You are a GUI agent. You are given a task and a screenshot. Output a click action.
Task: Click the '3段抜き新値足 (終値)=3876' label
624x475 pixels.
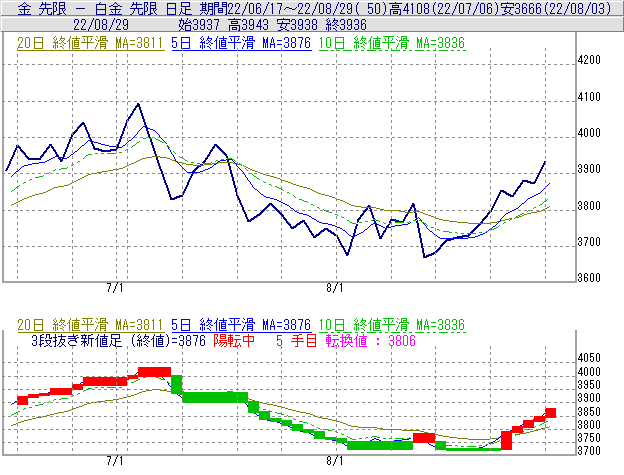pyautogui.click(x=118, y=341)
